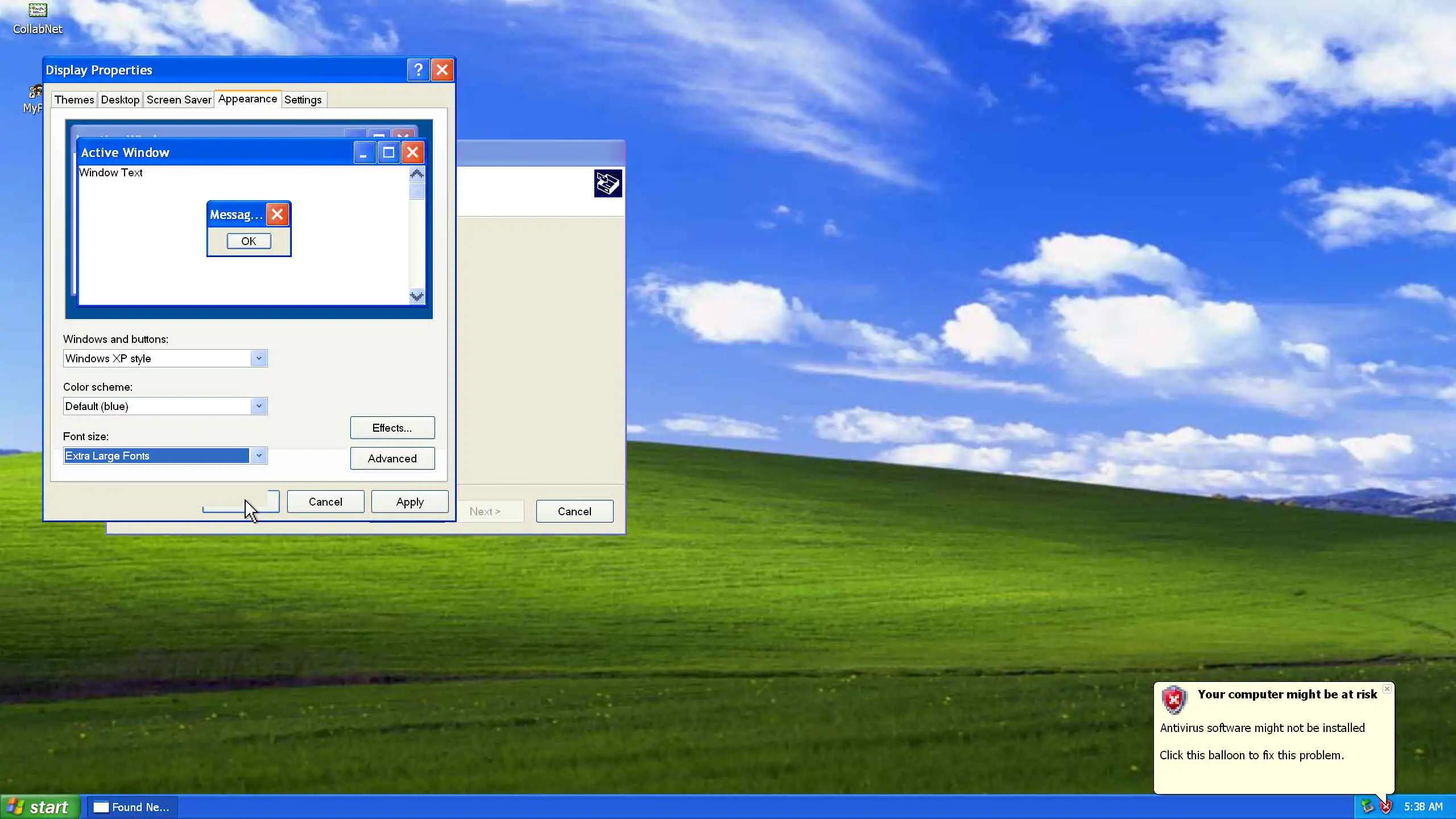
Task: Expand the Color scheme dropdown
Action: tap(259, 406)
